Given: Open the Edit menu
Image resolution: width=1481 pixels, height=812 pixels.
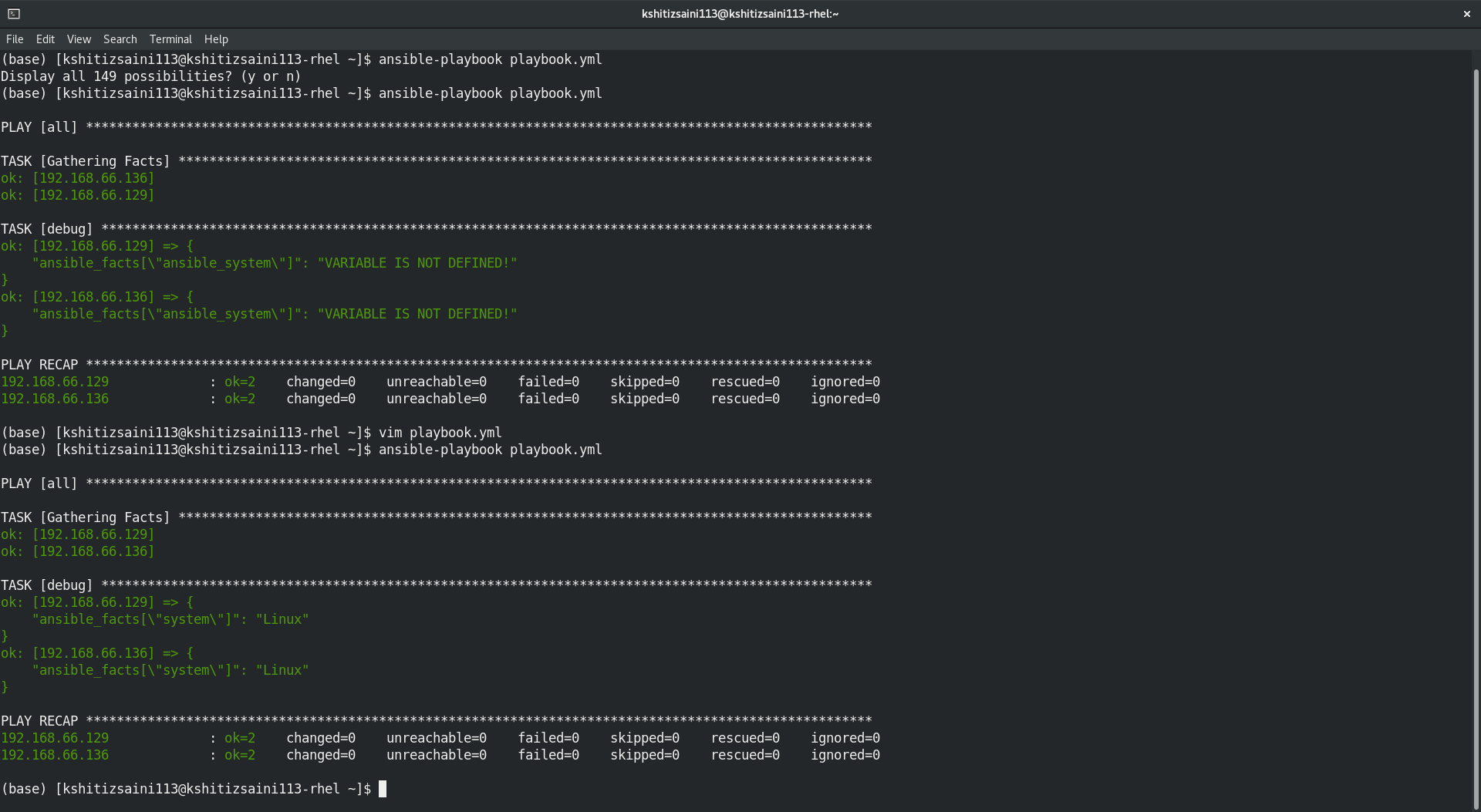Looking at the screenshot, I should 46,39.
